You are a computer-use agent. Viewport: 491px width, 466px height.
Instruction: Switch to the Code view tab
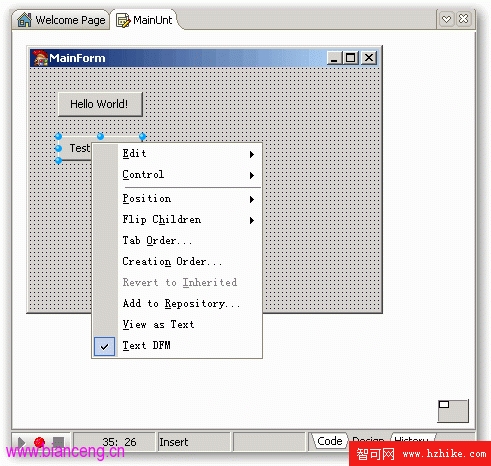(330, 441)
